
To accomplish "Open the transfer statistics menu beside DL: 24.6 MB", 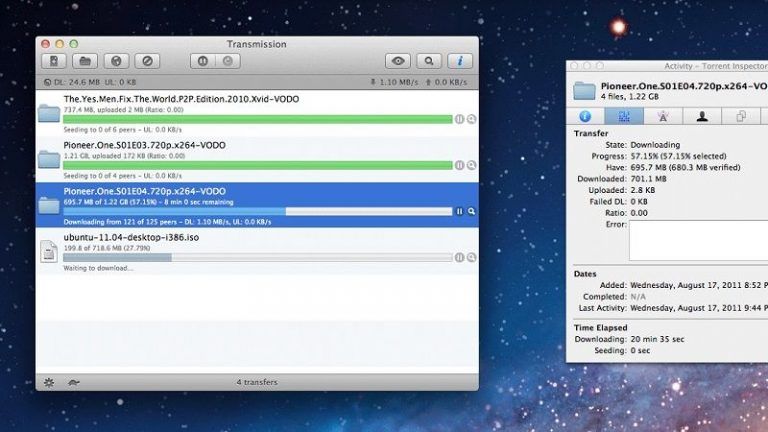I will click(x=48, y=82).
